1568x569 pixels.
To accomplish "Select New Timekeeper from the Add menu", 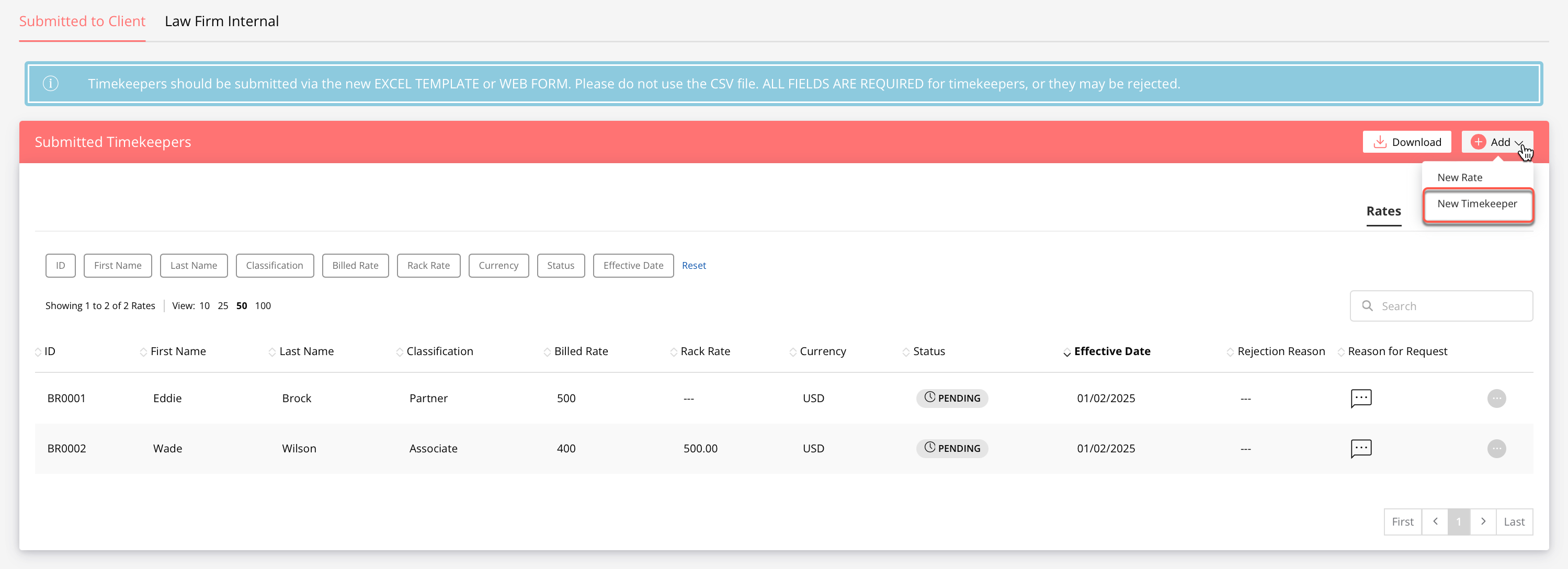I will tap(1478, 204).
